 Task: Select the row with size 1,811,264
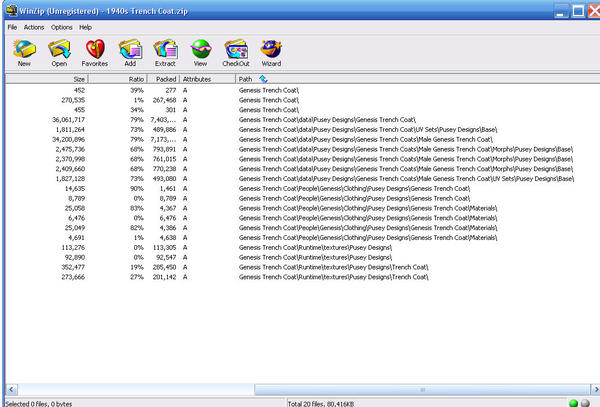click(302, 130)
